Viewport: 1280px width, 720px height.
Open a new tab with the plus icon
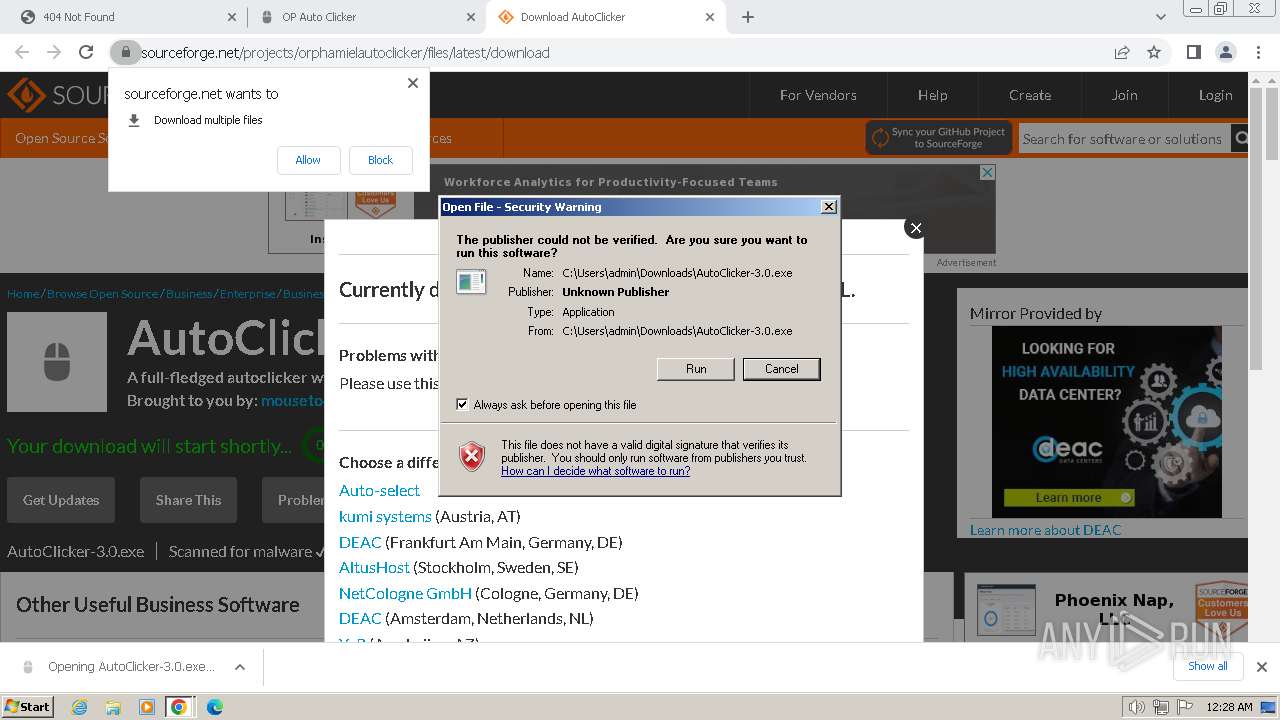[747, 17]
